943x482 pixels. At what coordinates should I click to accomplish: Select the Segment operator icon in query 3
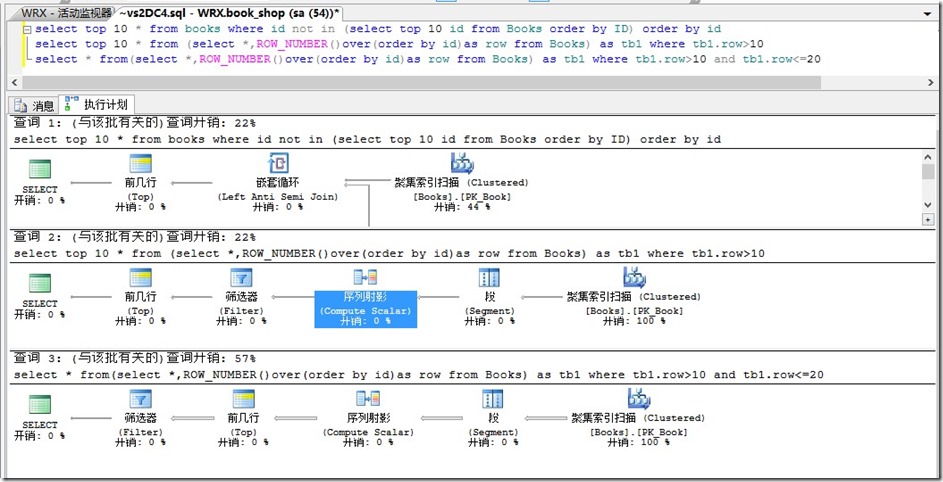(x=493, y=399)
